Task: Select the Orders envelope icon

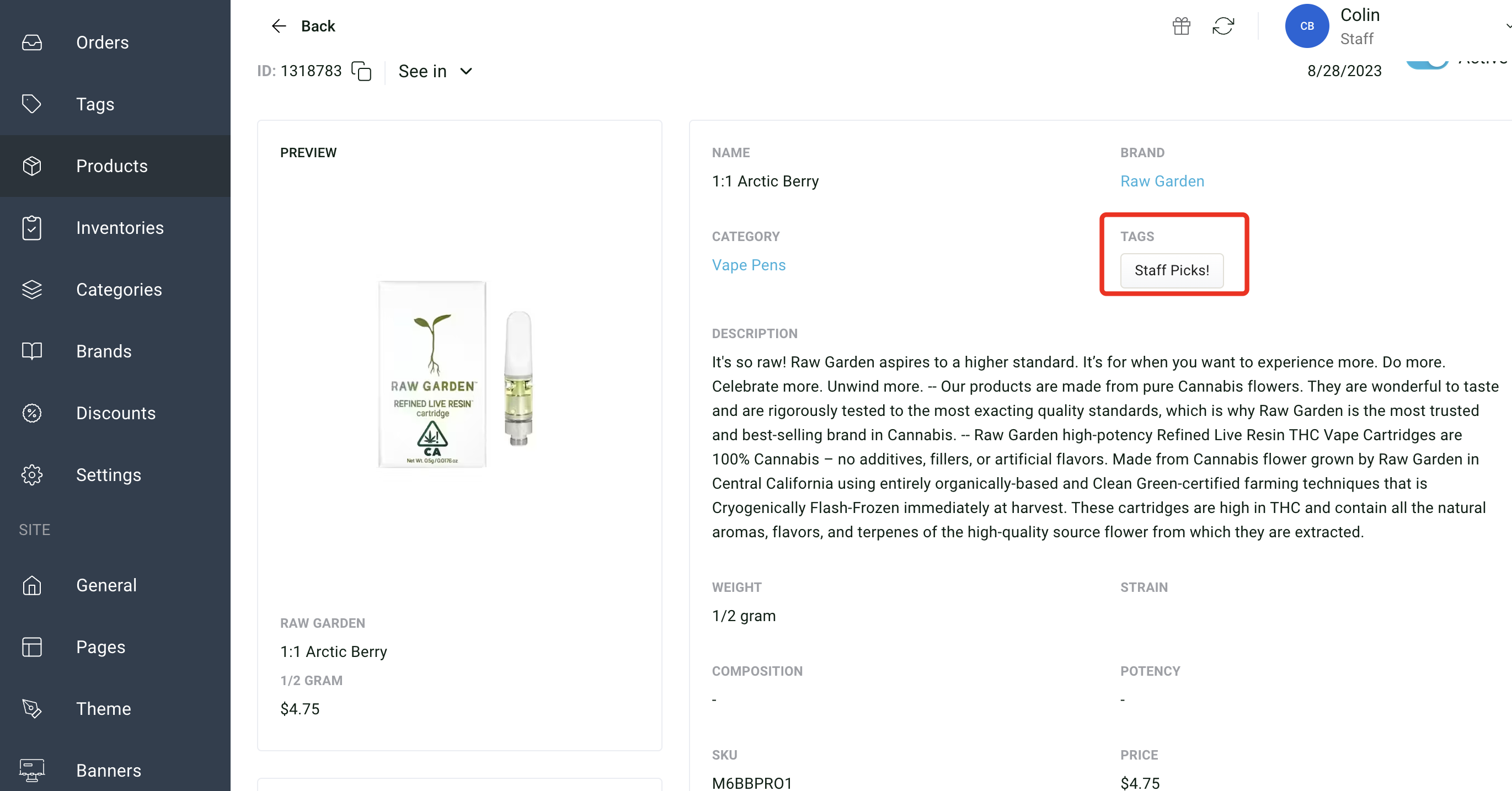Action: tap(33, 42)
